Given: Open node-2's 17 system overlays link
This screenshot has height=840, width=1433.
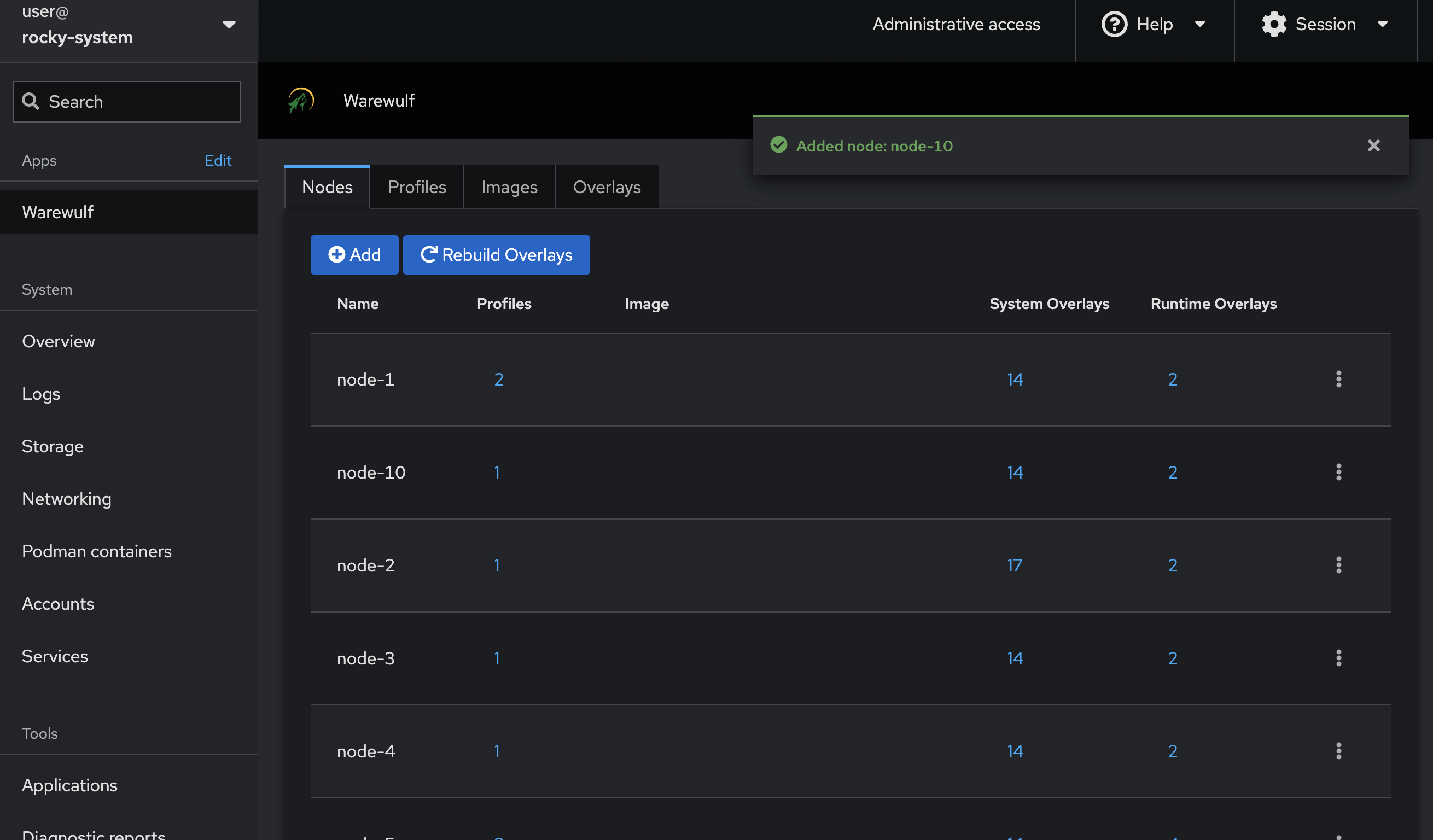Looking at the screenshot, I should (x=1015, y=565).
